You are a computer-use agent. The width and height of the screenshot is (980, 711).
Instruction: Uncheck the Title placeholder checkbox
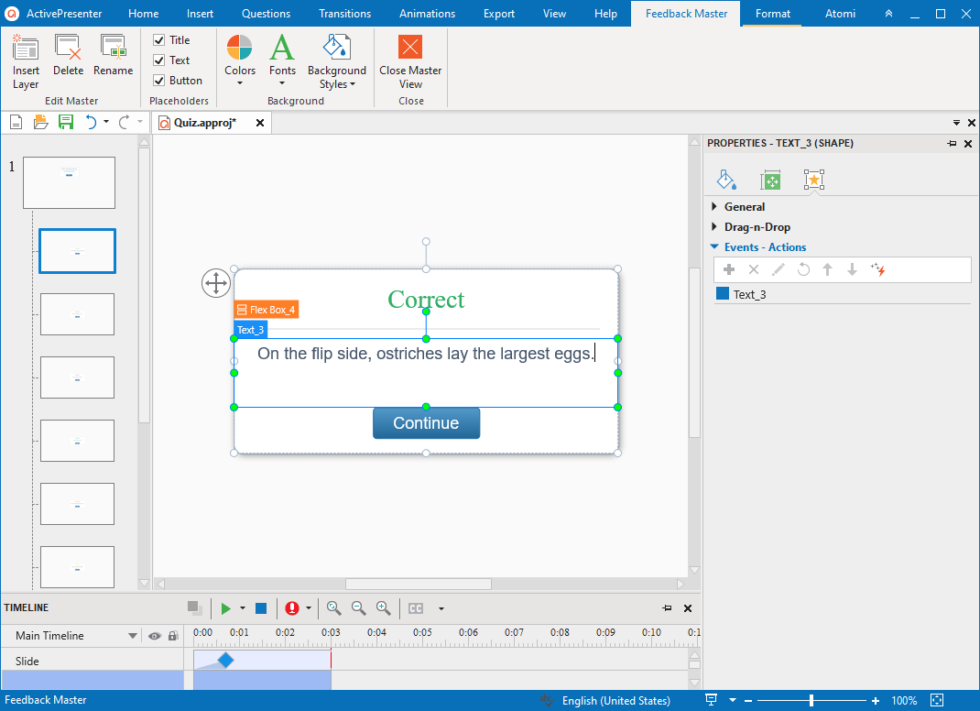(158, 40)
